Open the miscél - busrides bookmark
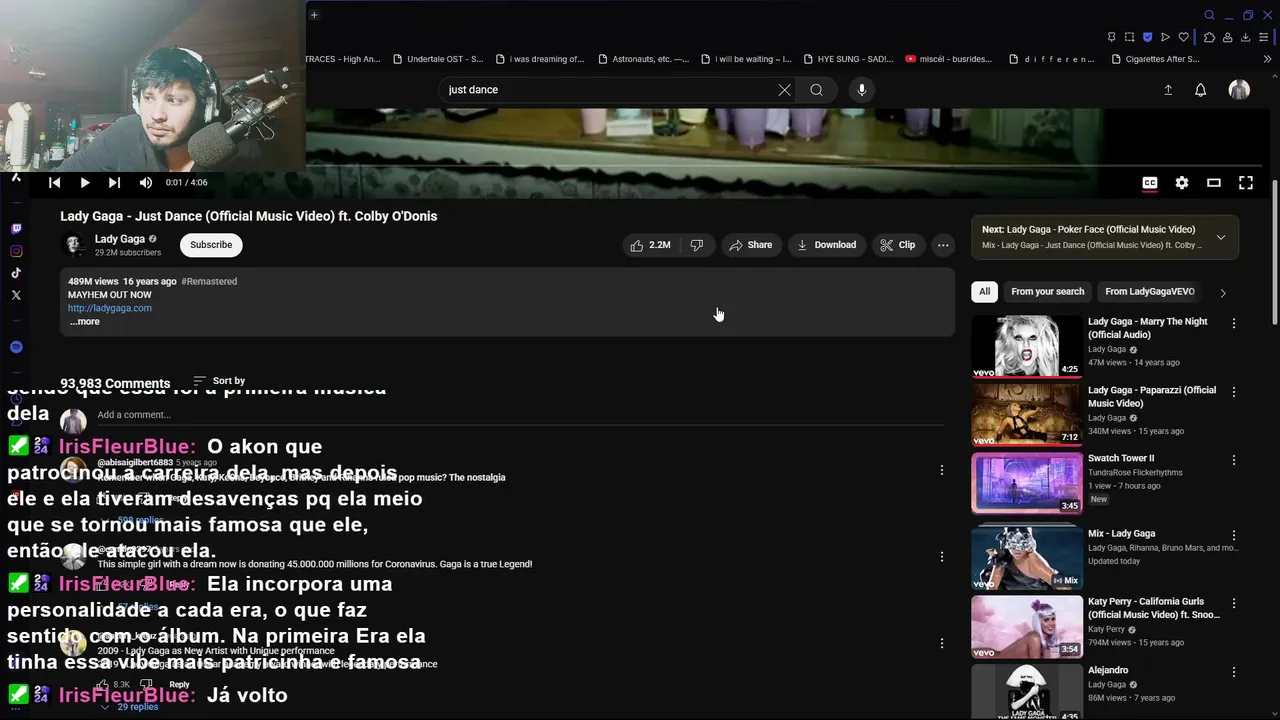1280x720 pixels. 948,59
